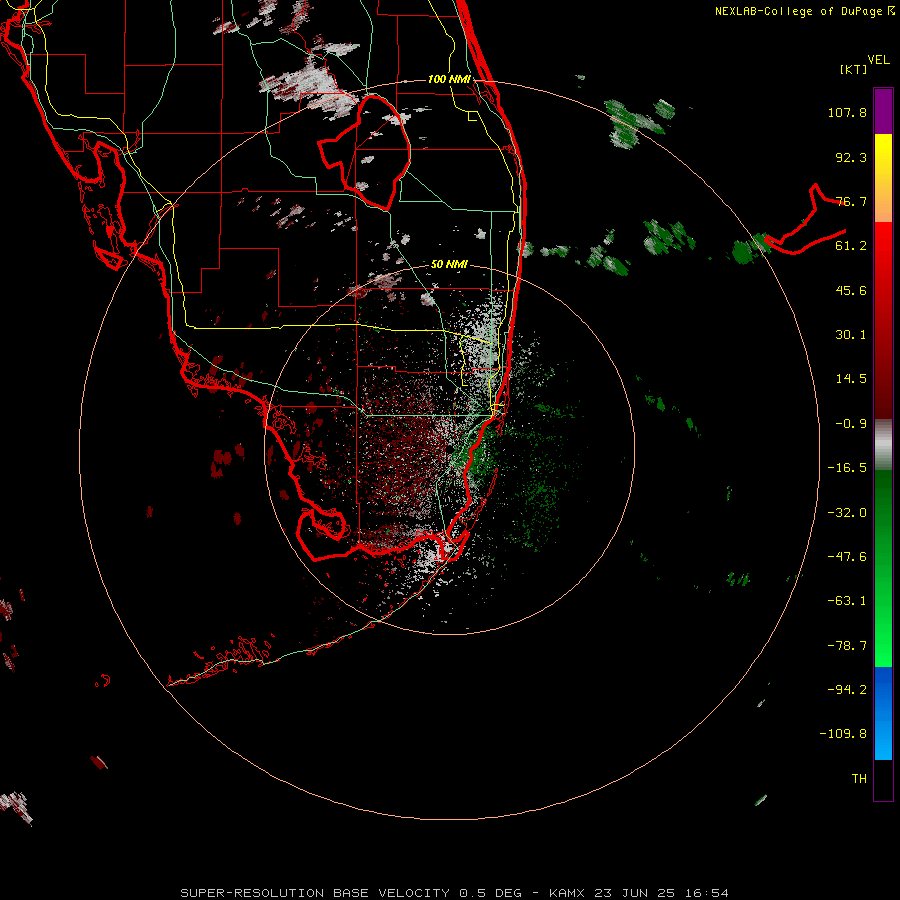Viewport: 900px width, 900px height.
Task: Click the -109.8 velocity scale value
Action: (x=843, y=734)
